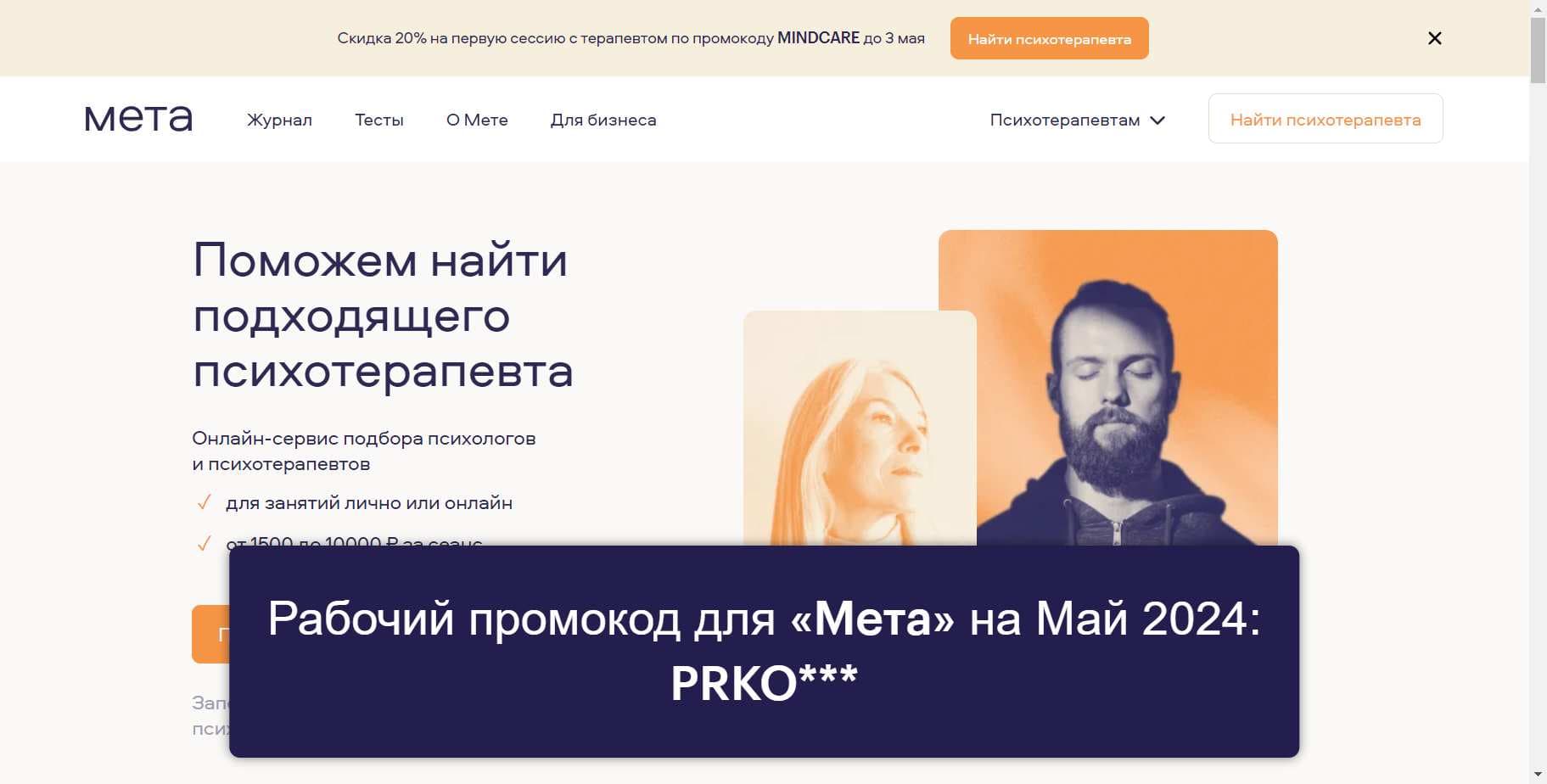1547x784 pixels.
Task: Click the dark promo code overlay with PRKO***
Action: (764, 652)
